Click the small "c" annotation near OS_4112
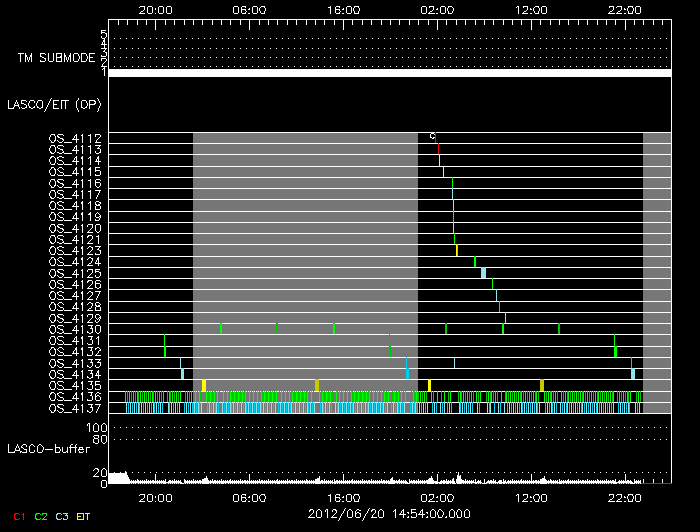Viewport: 700px width, 532px height. coord(432,136)
